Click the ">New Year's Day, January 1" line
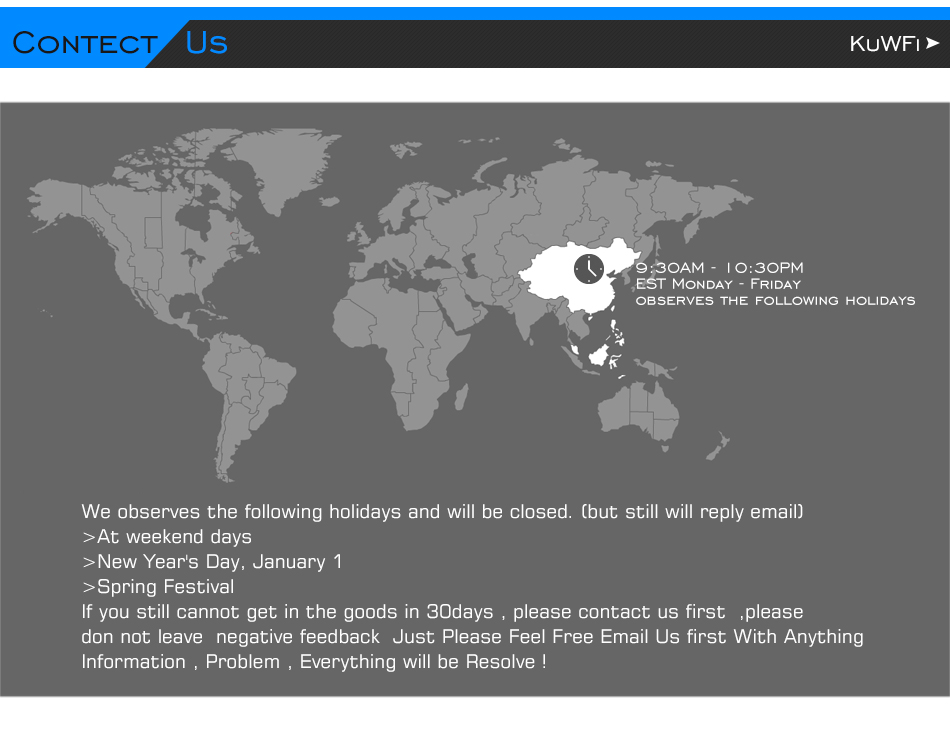Viewport: 950px width, 736px height. 212,562
